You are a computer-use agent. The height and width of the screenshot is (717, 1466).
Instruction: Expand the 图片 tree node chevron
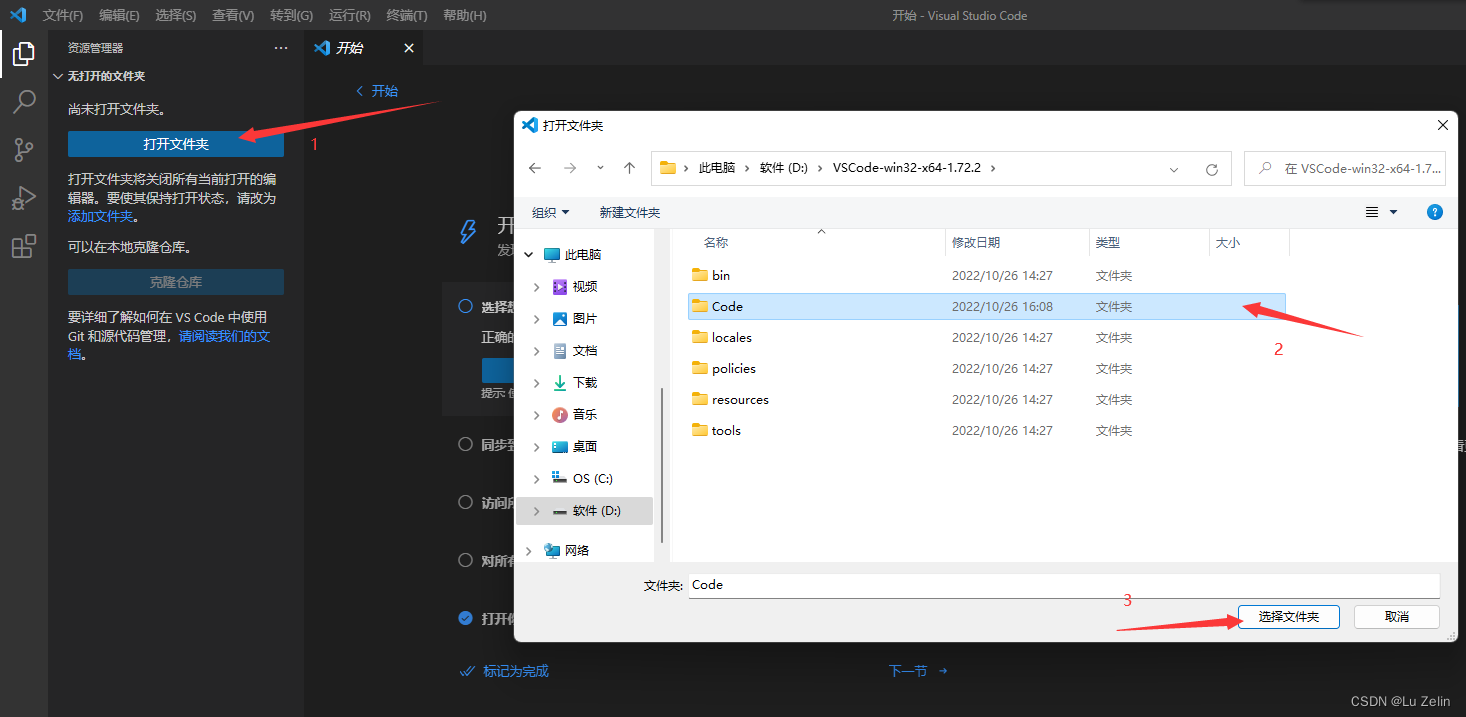coord(537,319)
